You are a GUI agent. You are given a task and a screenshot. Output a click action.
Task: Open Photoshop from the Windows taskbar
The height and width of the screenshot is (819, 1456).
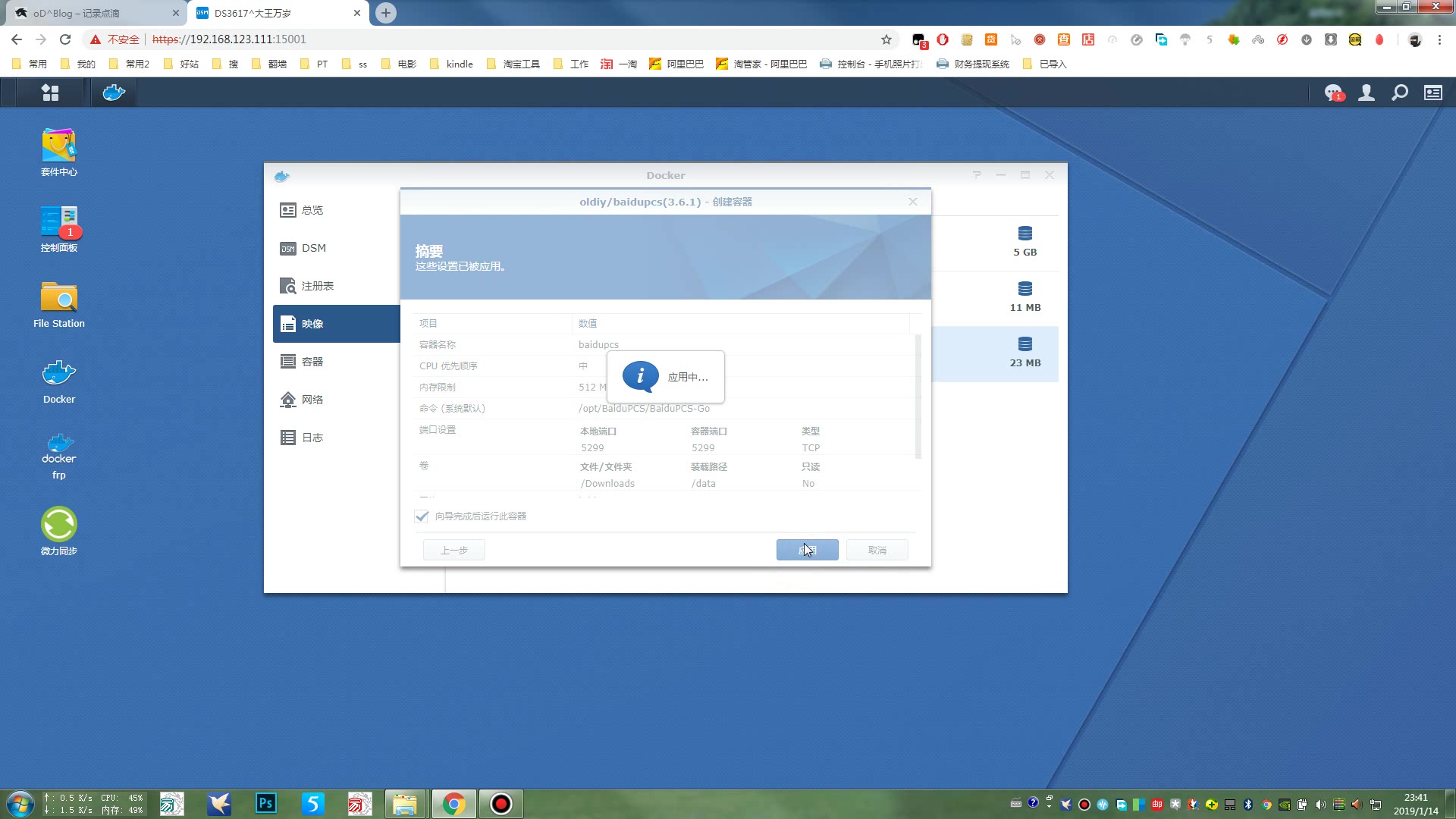(265, 803)
